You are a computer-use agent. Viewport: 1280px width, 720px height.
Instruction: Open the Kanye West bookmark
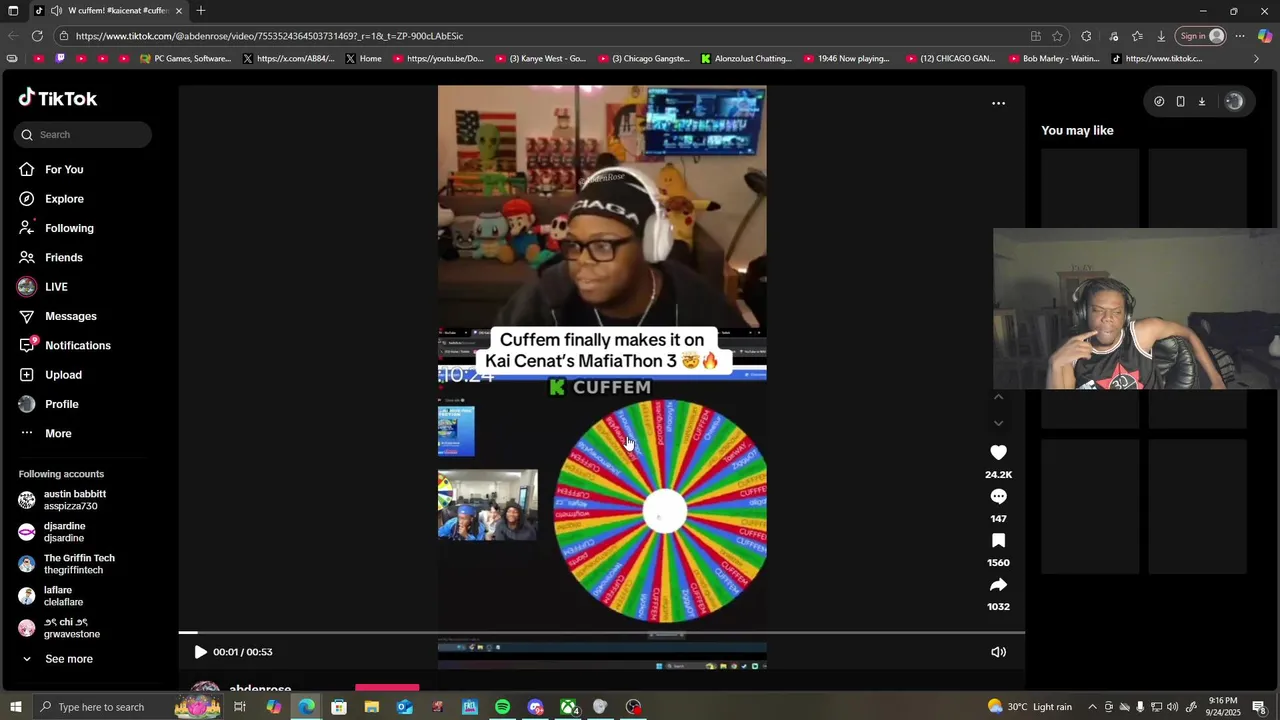(541, 58)
